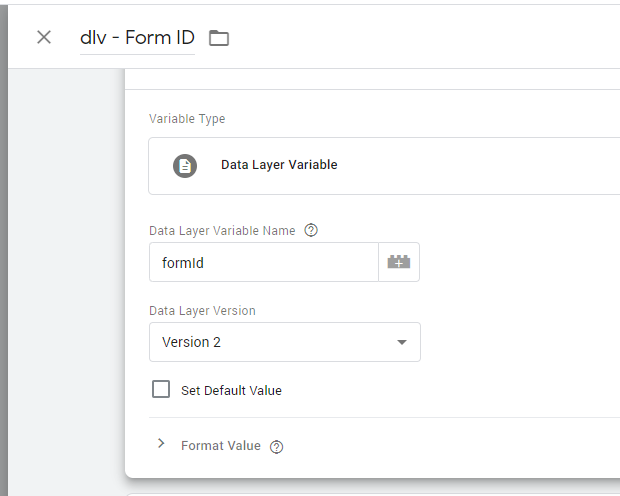This screenshot has width=620, height=496.
Task: Click the Data Layer Version label
Action: [202, 310]
